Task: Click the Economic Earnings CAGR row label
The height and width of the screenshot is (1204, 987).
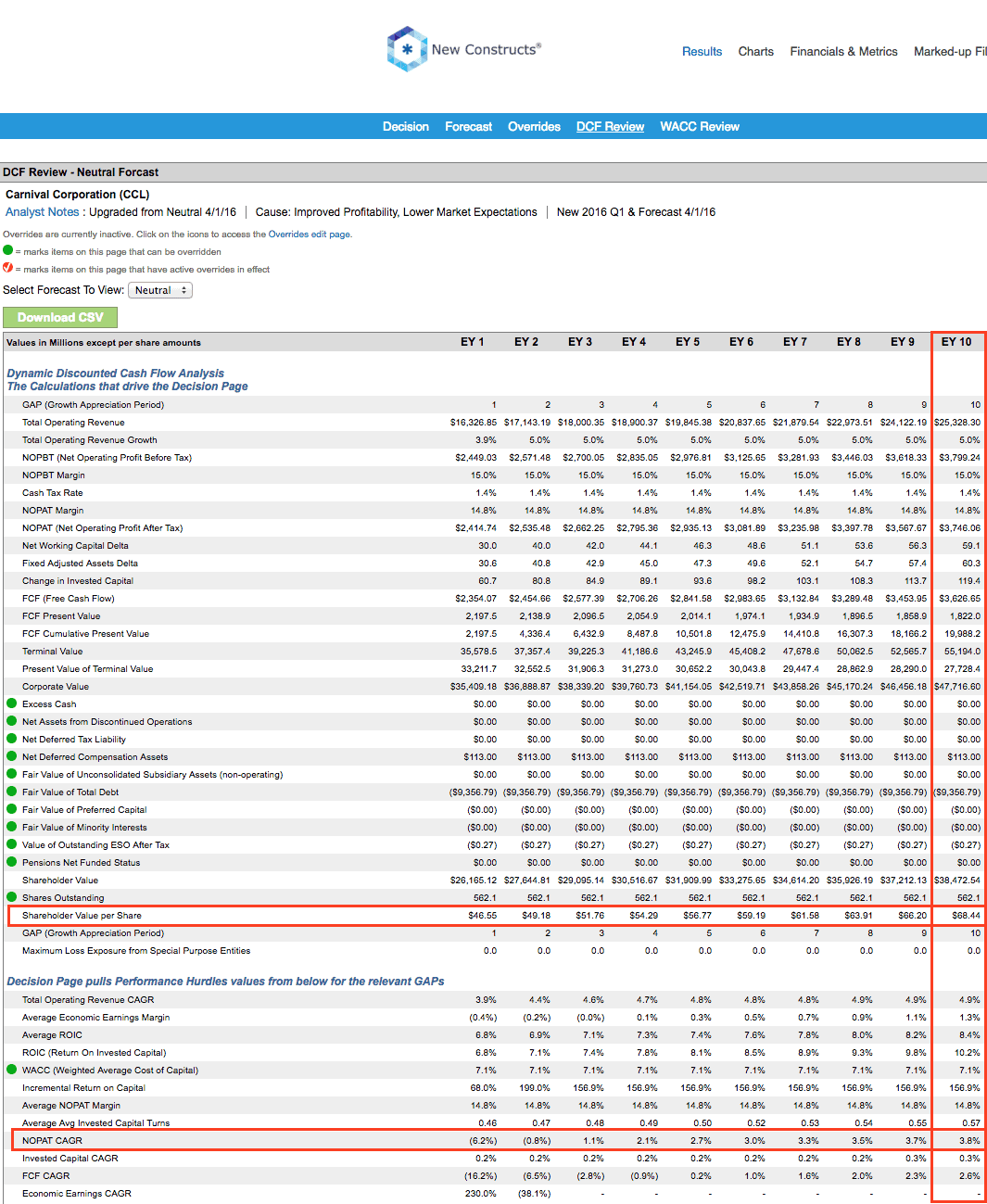Action: pyautogui.click(x=77, y=1194)
